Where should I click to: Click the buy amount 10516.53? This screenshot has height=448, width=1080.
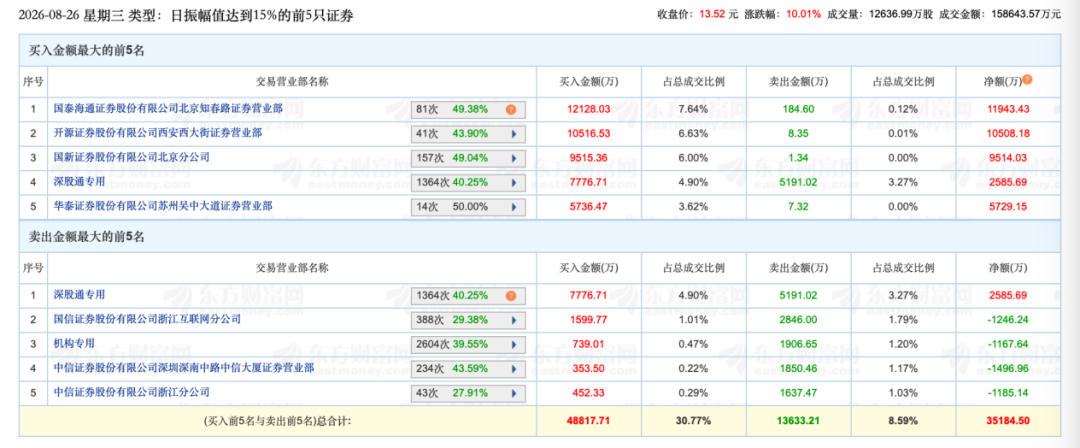[589, 133]
